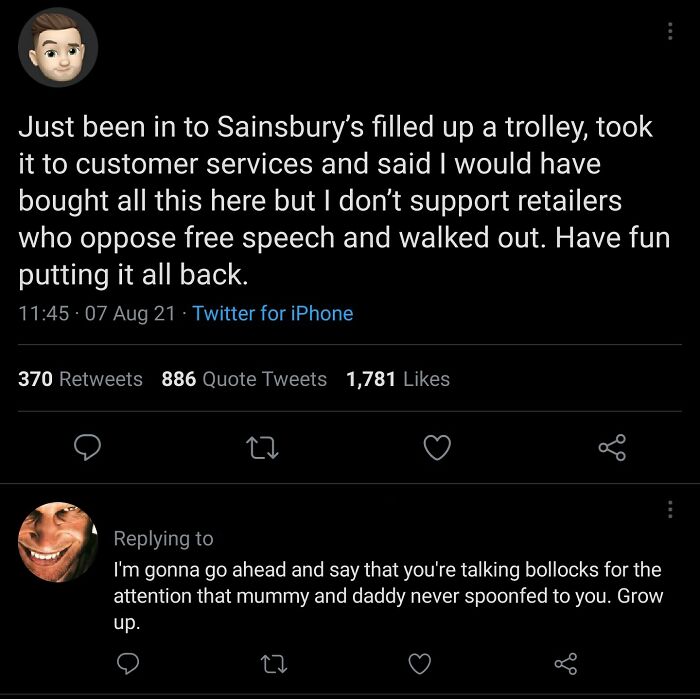Image resolution: width=700 pixels, height=699 pixels.
Task: Like the reply tweet
Action: [x=421, y=663]
